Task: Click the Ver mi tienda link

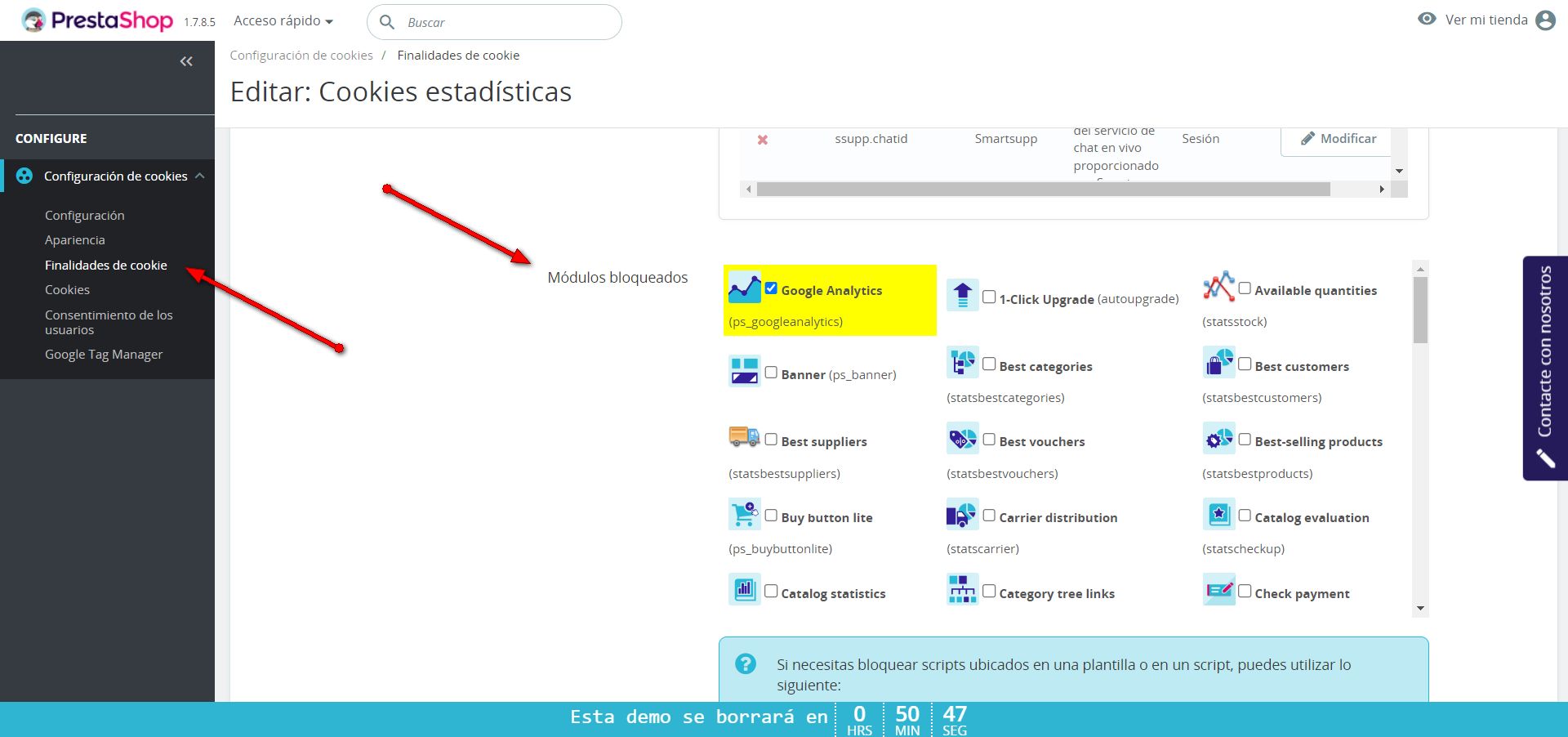Action: tap(1486, 20)
